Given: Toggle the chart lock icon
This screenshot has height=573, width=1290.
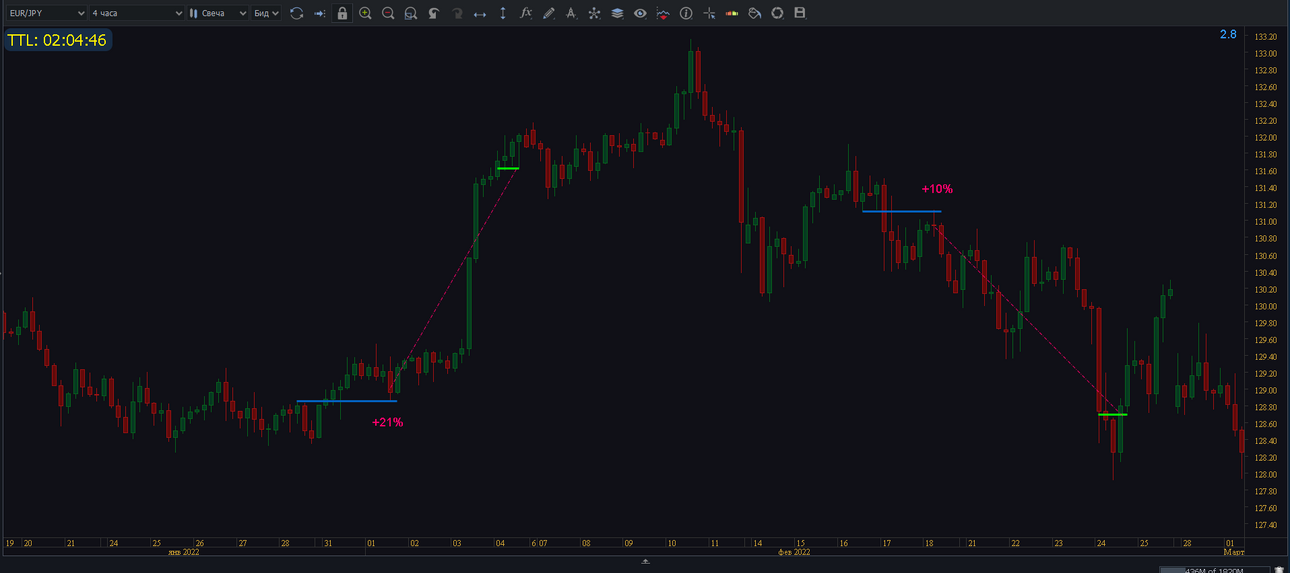Looking at the screenshot, I should [x=342, y=13].
